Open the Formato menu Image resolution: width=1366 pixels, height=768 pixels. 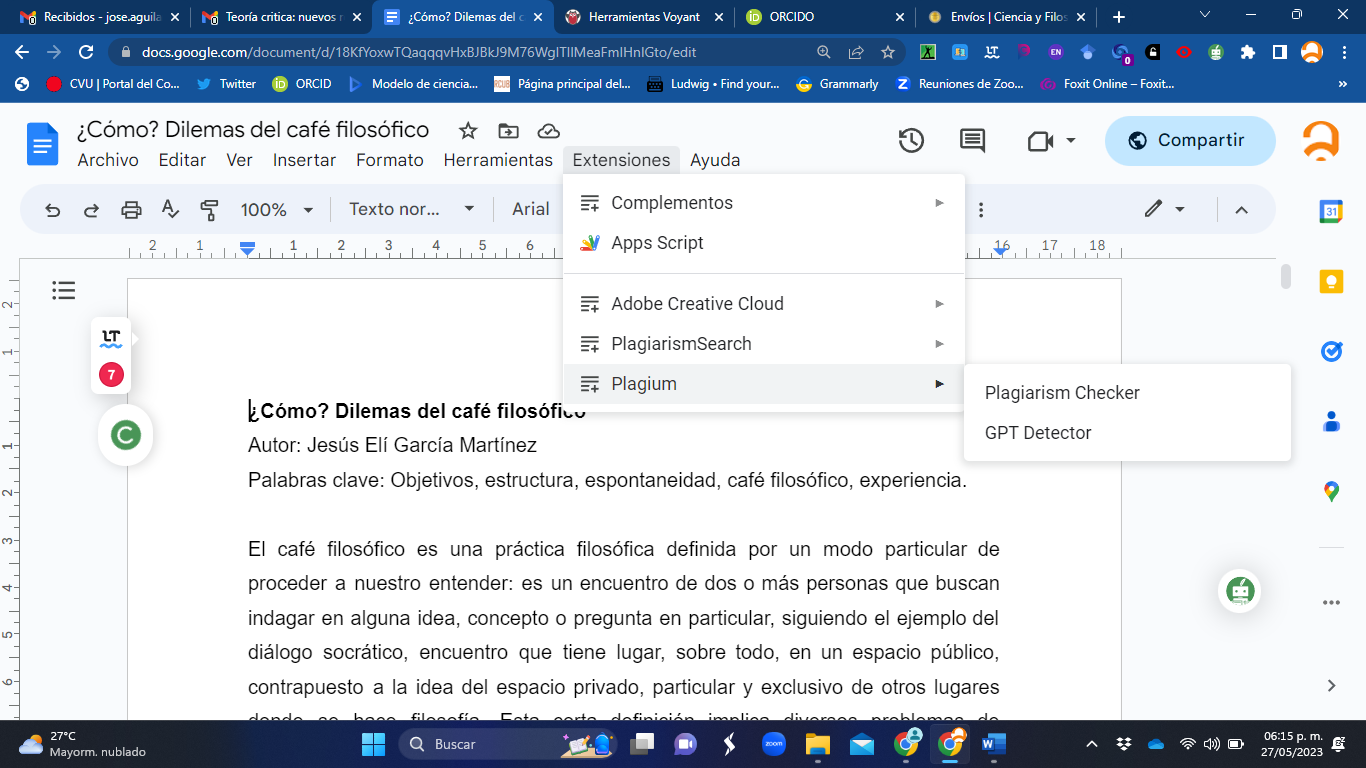point(390,160)
